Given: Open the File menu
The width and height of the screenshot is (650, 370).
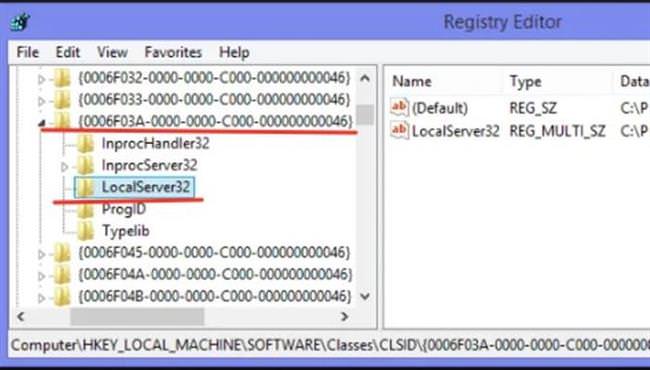Looking at the screenshot, I should (28, 53).
